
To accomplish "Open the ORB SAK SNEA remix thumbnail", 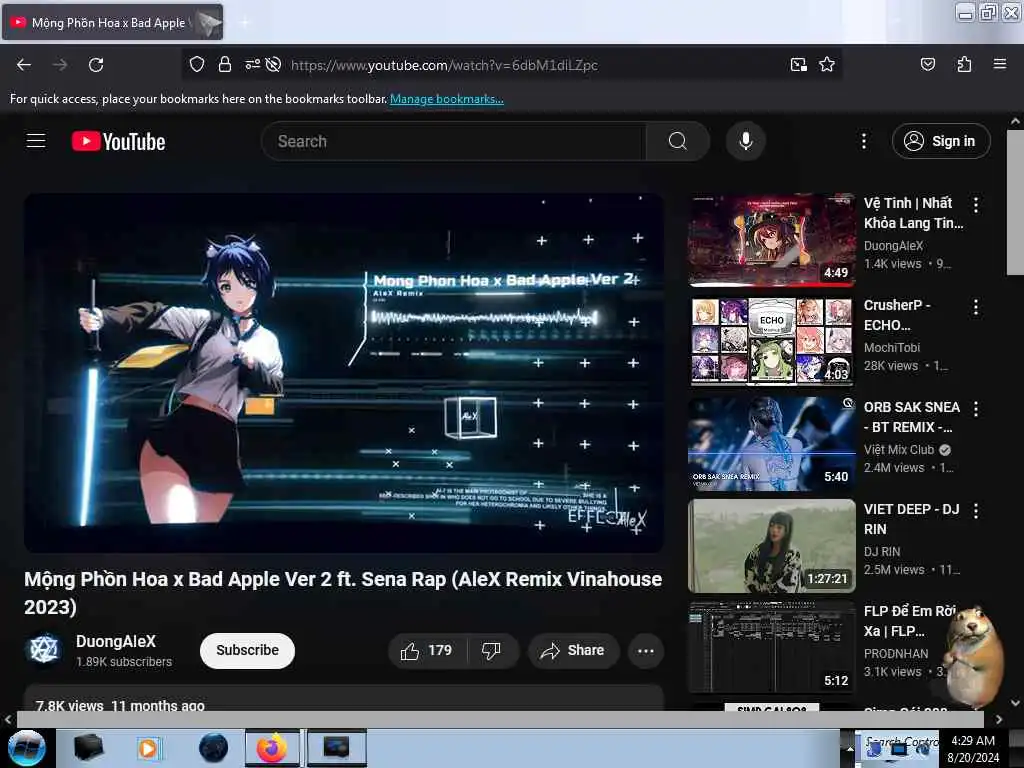I will click(x=771, y=443).
